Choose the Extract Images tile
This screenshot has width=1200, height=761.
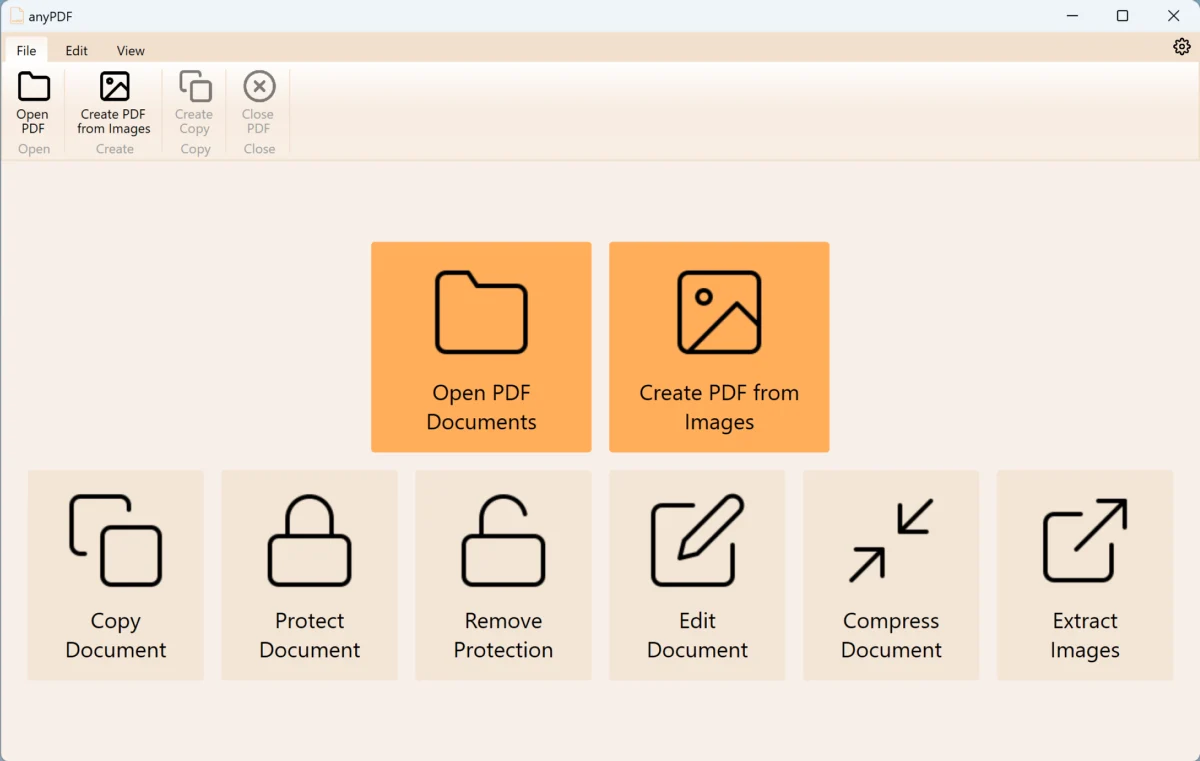(1085, 576)
